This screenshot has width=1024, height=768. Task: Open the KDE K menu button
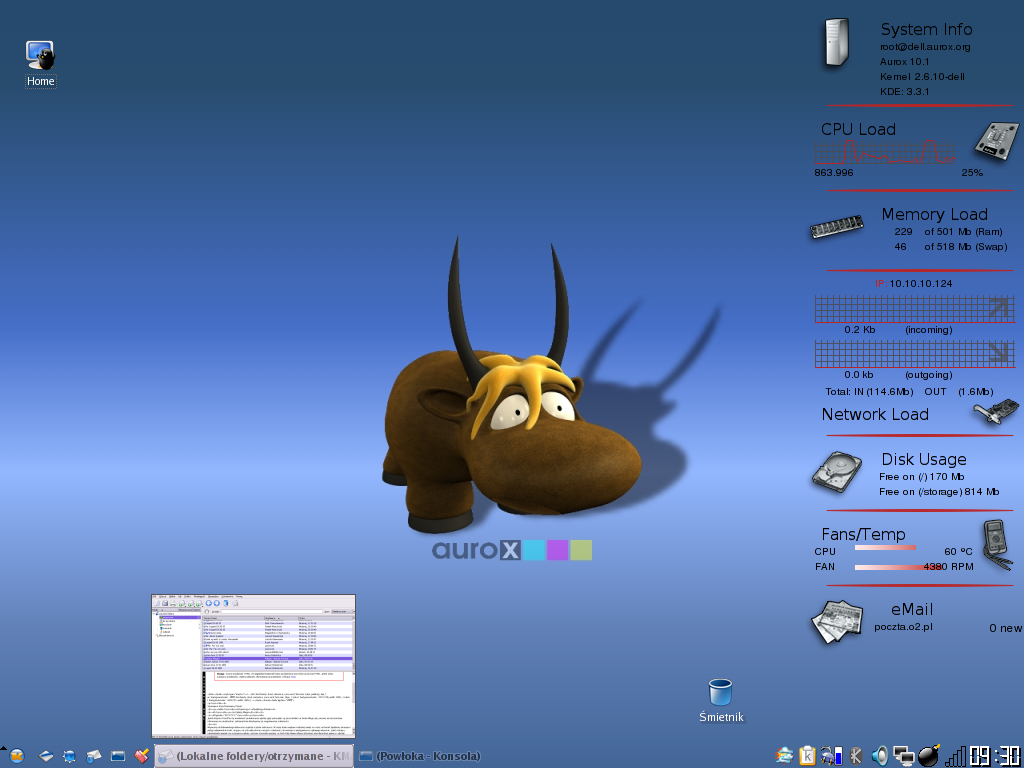click(x=17, y=756)
